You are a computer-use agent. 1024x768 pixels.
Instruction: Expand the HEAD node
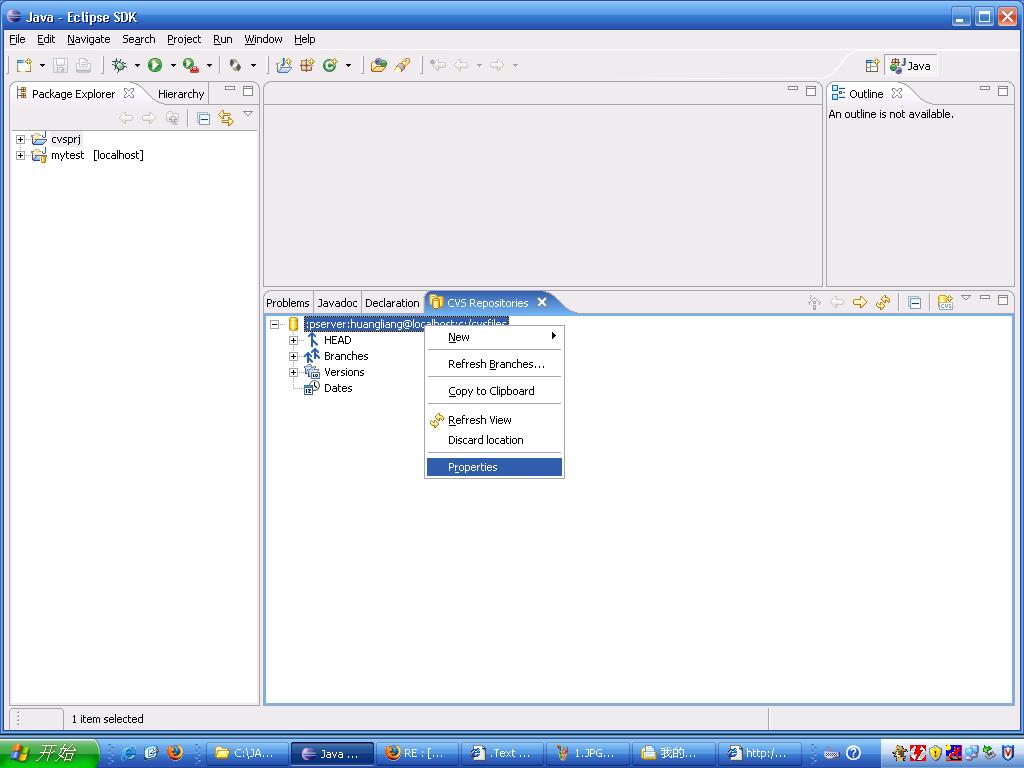click(x=293, y=340)
